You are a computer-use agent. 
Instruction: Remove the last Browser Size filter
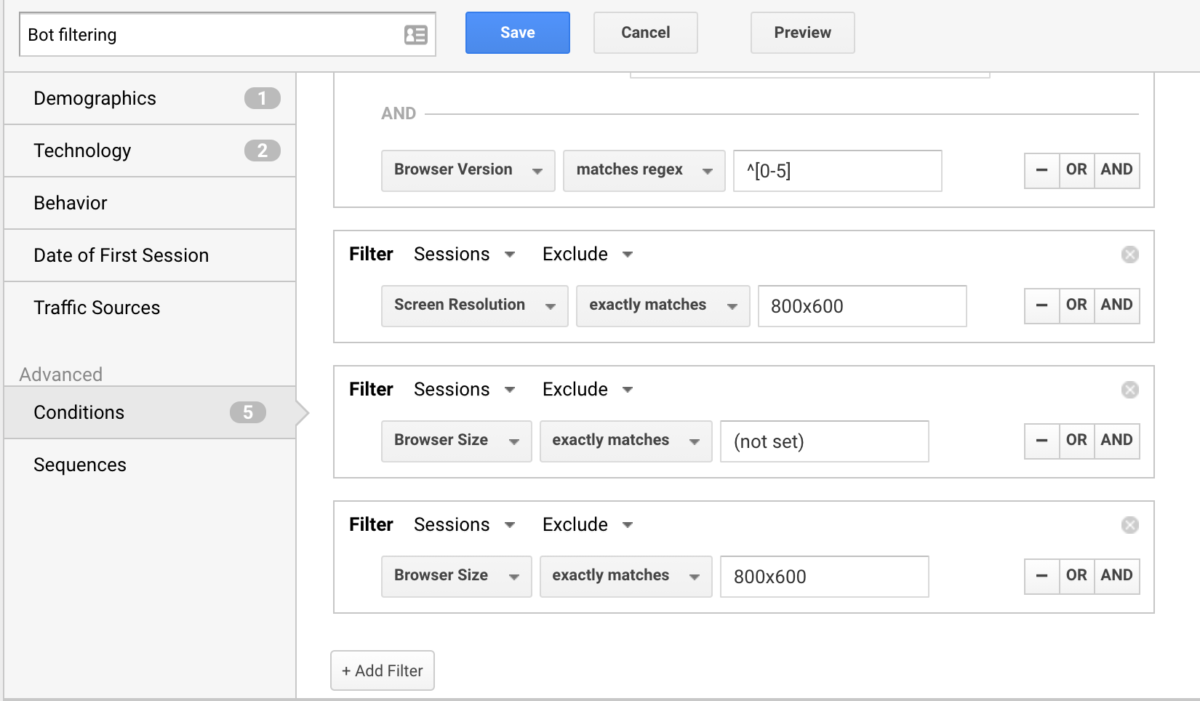(1130, 524)
